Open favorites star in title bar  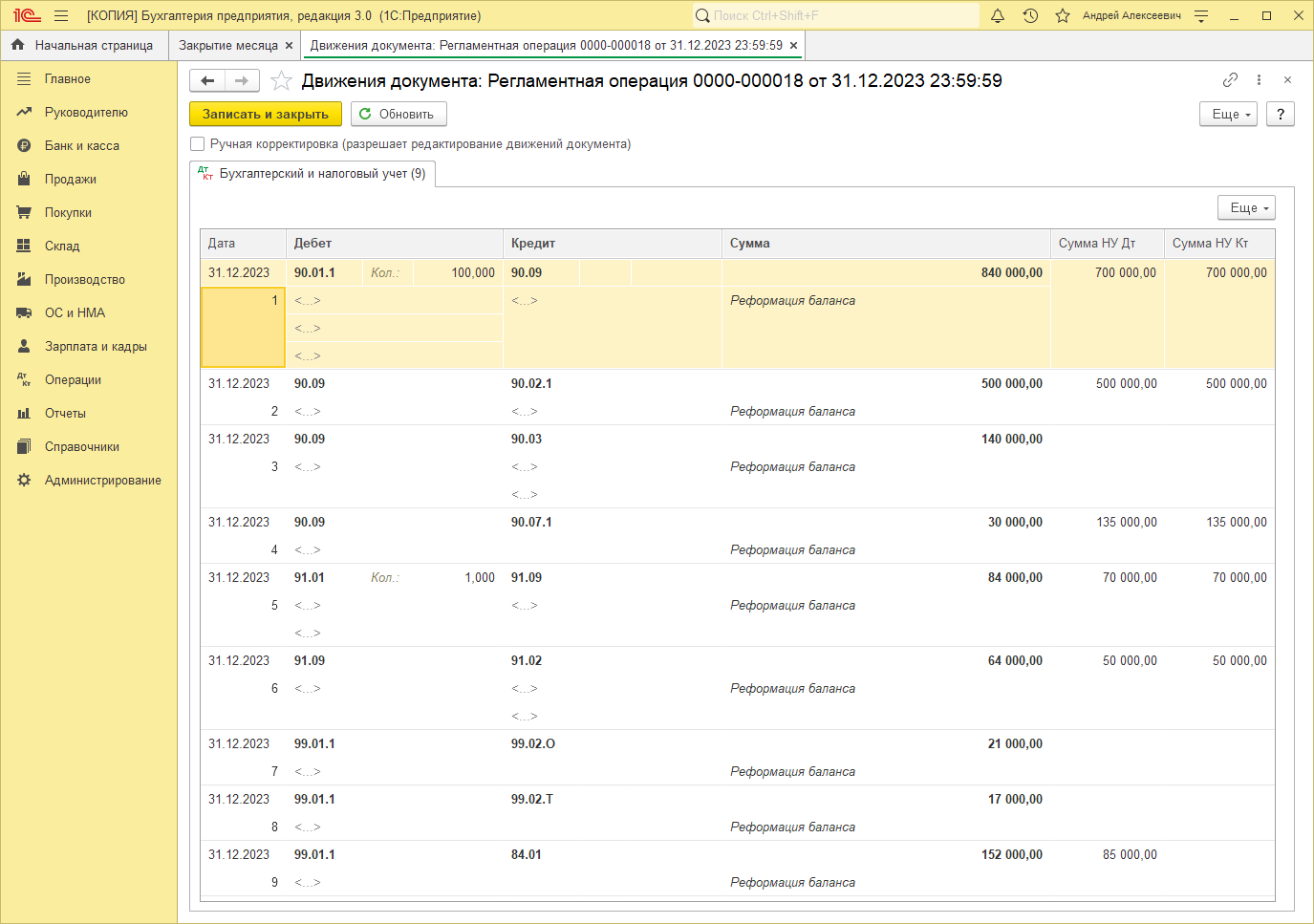pos(1063,15)
